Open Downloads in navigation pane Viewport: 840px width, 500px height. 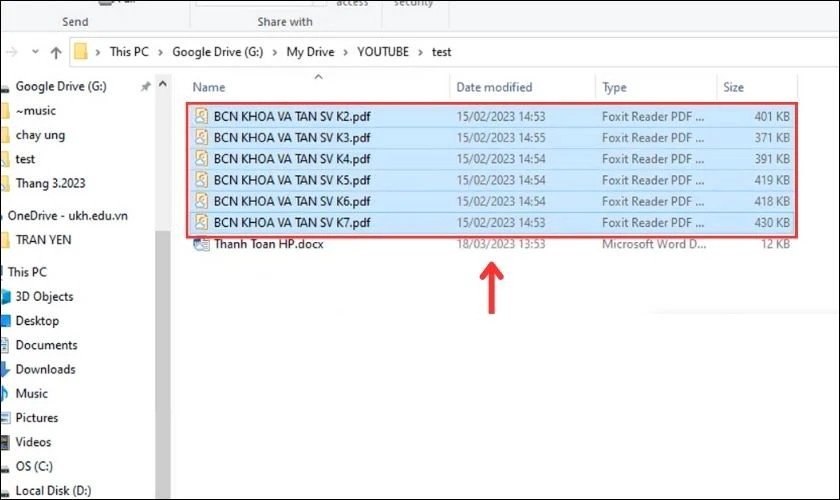coord(46,369)
